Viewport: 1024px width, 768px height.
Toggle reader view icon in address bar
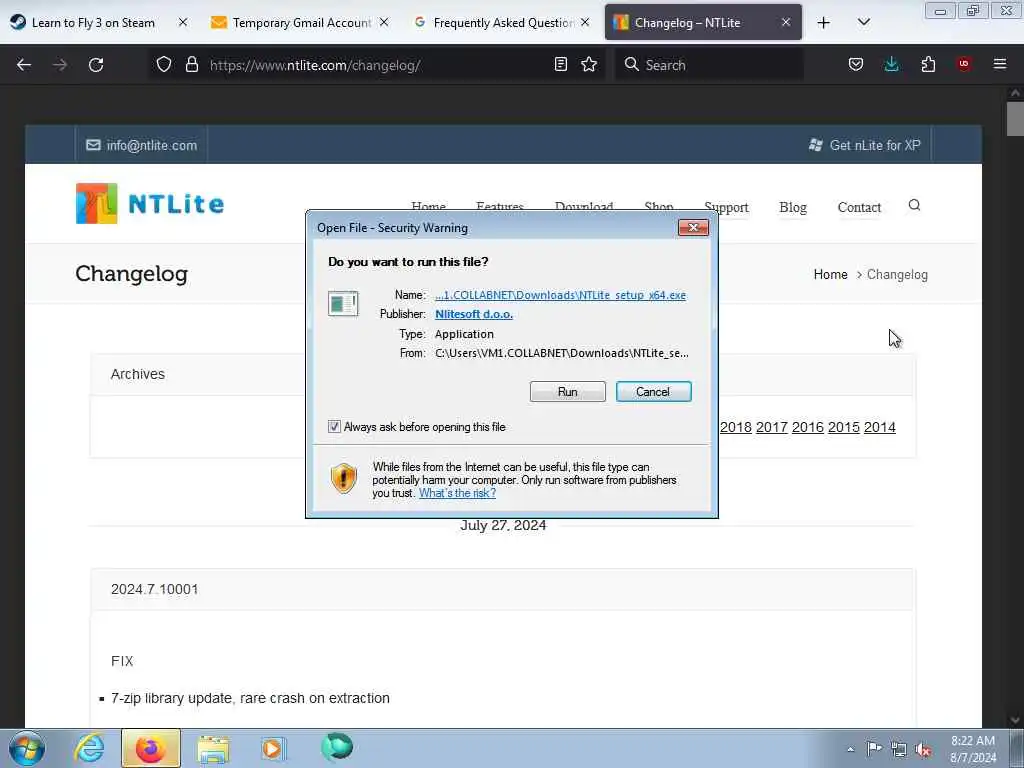[x=560, y=64]
